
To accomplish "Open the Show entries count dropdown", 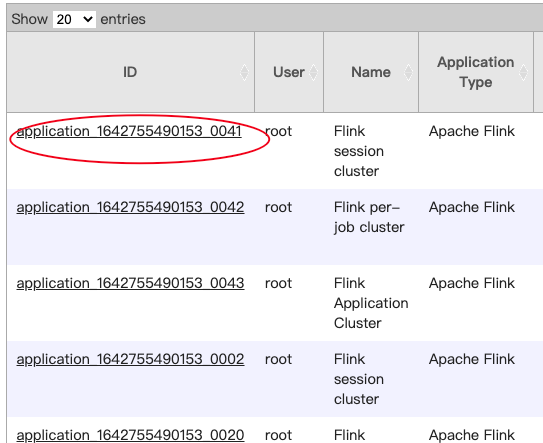I will point(74,19).
